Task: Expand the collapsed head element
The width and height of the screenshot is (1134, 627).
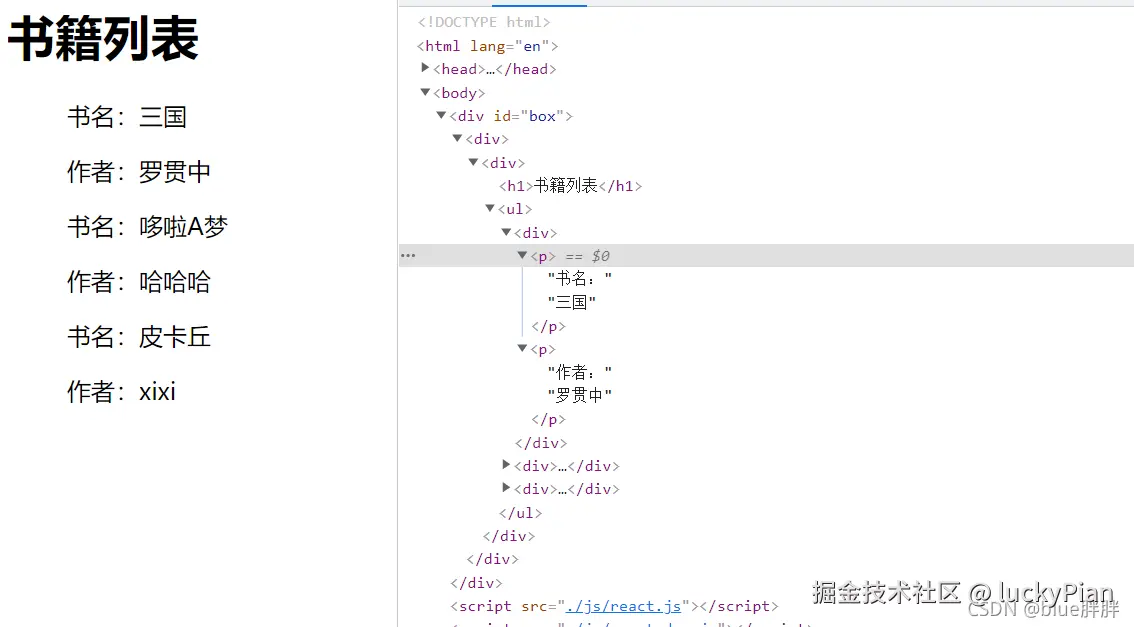Action: (426, 68)
